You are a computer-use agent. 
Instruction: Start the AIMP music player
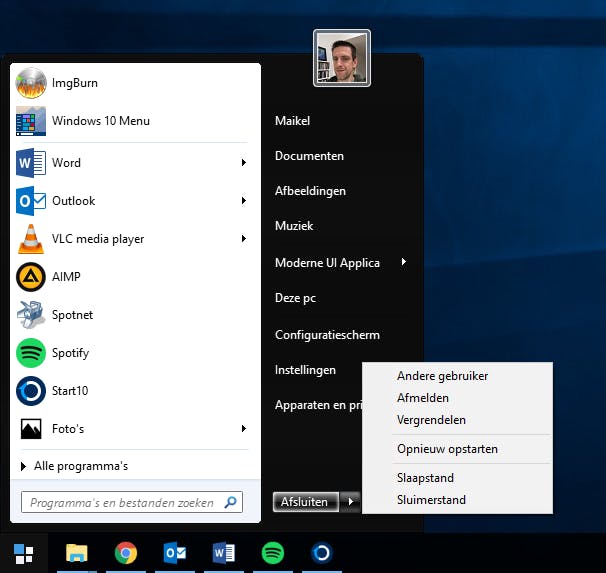66,277
